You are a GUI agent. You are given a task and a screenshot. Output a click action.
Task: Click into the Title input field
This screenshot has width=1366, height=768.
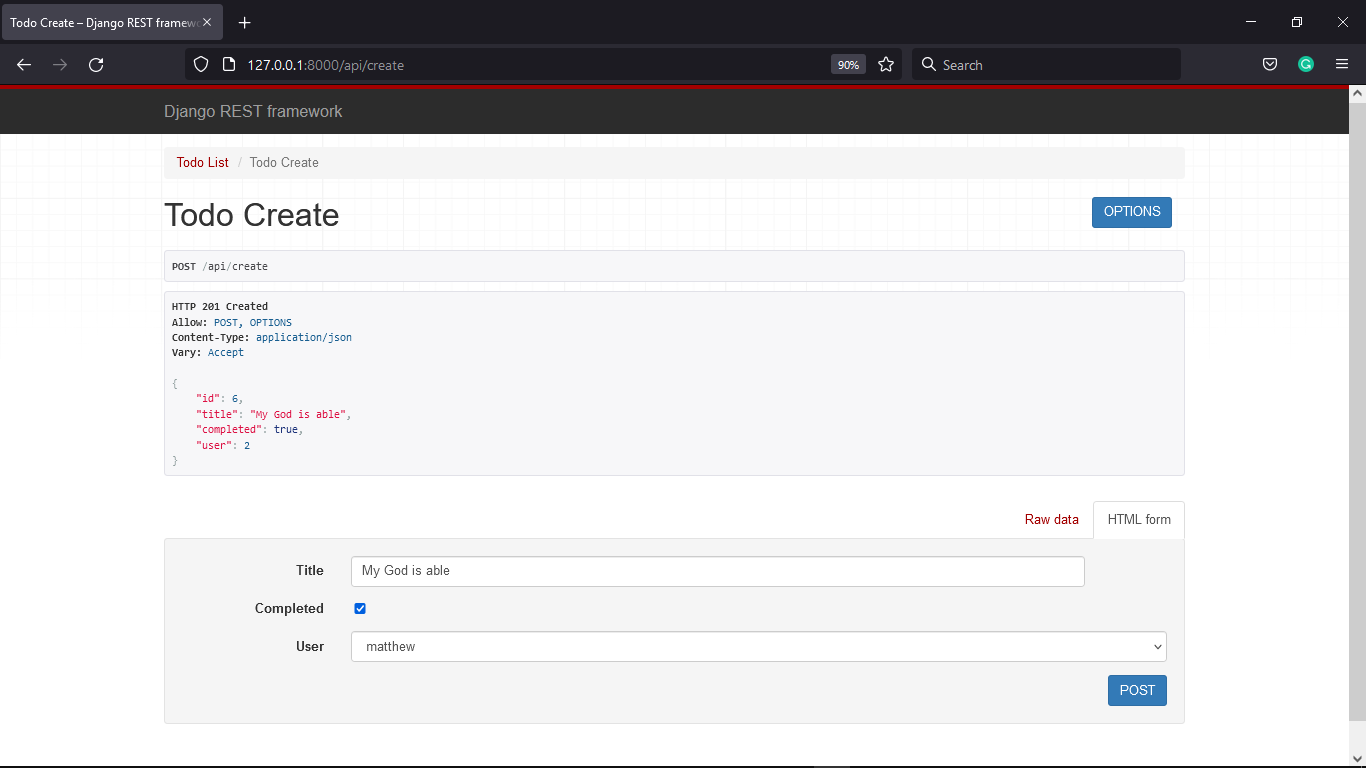pyautogui.click(x=718, y=571)
